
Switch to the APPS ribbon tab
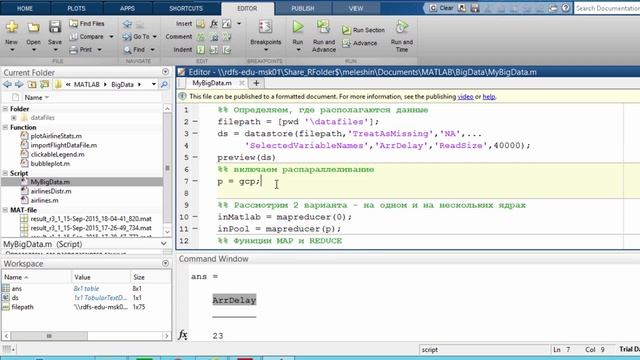pyautogui.click(x=127, y=8)
